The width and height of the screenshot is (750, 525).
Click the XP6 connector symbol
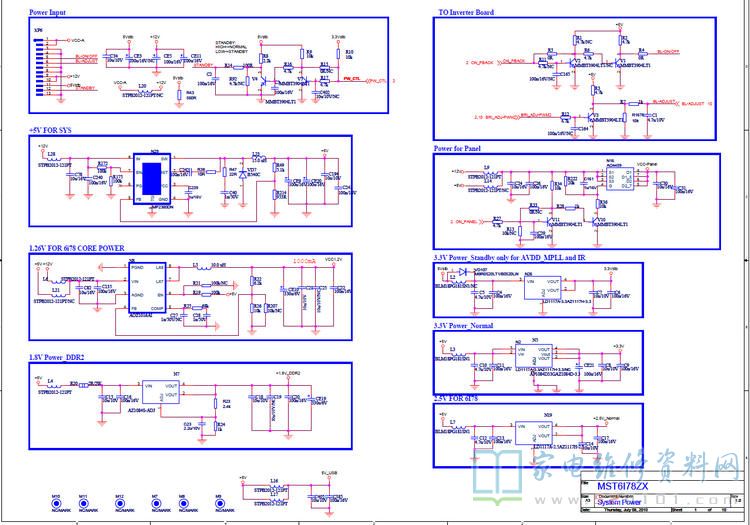point(40,66)
